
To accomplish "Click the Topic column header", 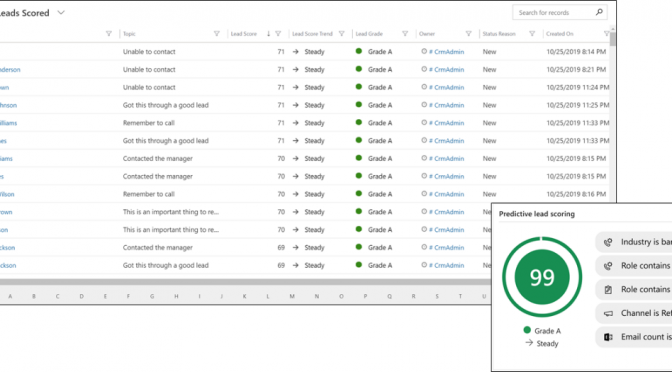I will [129, 34].
